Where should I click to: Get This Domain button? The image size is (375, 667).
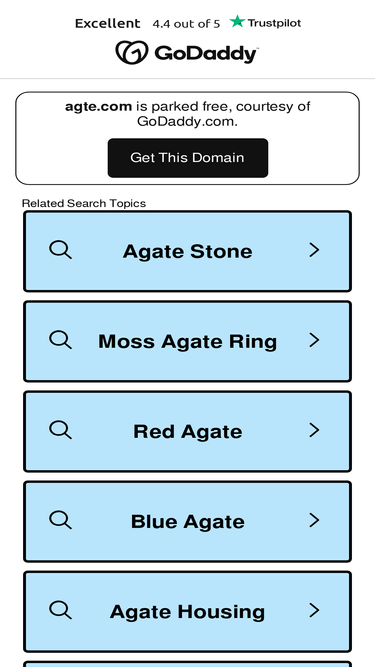tap(188, 158)
